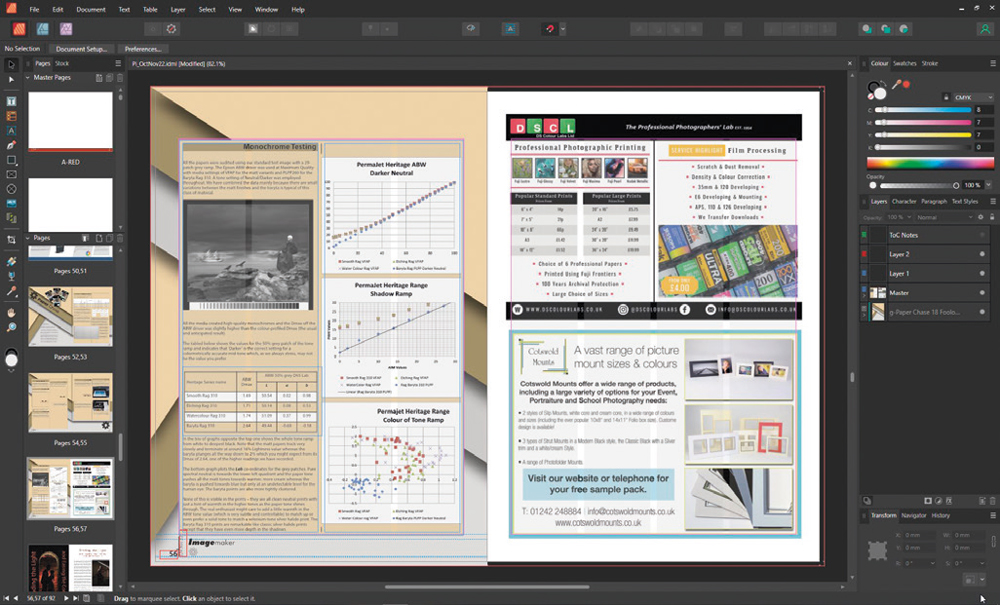Switch to Photo persona
Viewport: 1000px width, 605px height.
[x=66, y=29]
